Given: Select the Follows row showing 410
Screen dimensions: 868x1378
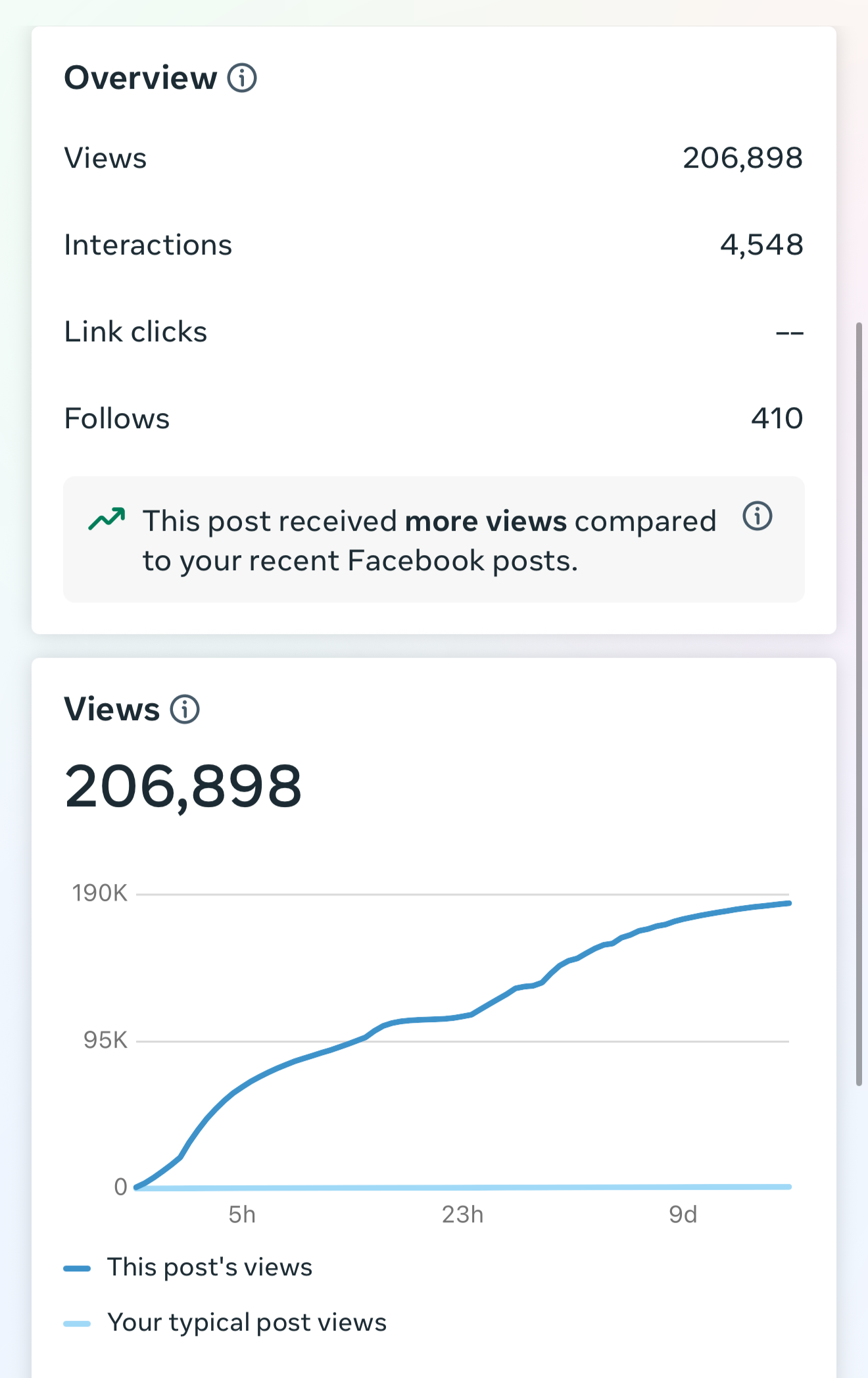Looking at the screenshot, I should point(434,419).
